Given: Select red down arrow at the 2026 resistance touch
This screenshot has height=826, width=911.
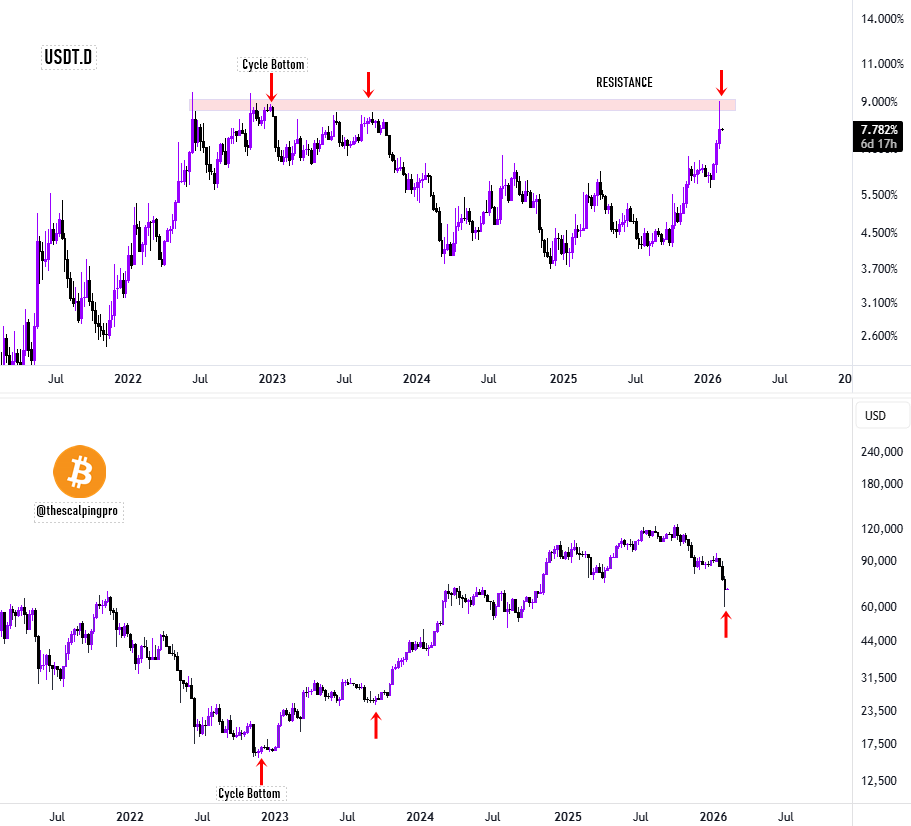Looking at the screenshot, I should 723,82.
